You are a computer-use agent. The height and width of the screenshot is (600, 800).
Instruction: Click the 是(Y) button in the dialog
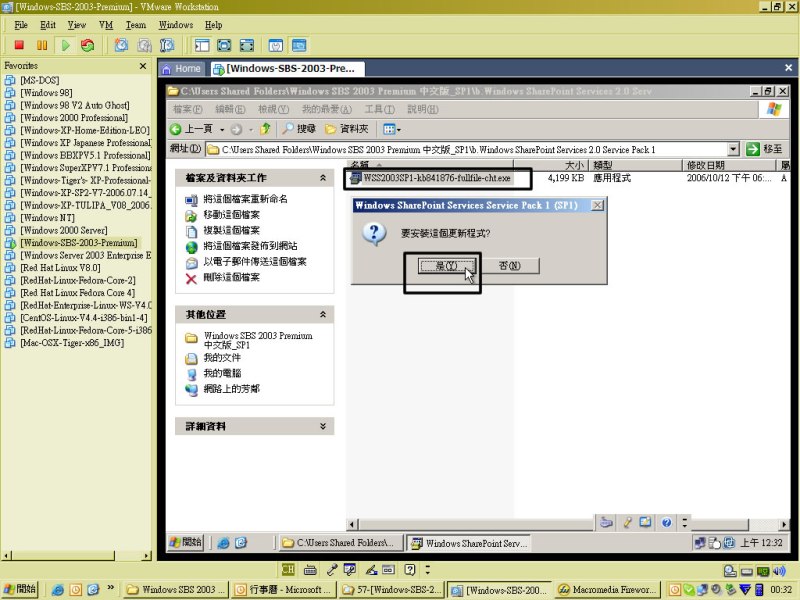pyautogui.click(x=446, y=266)
